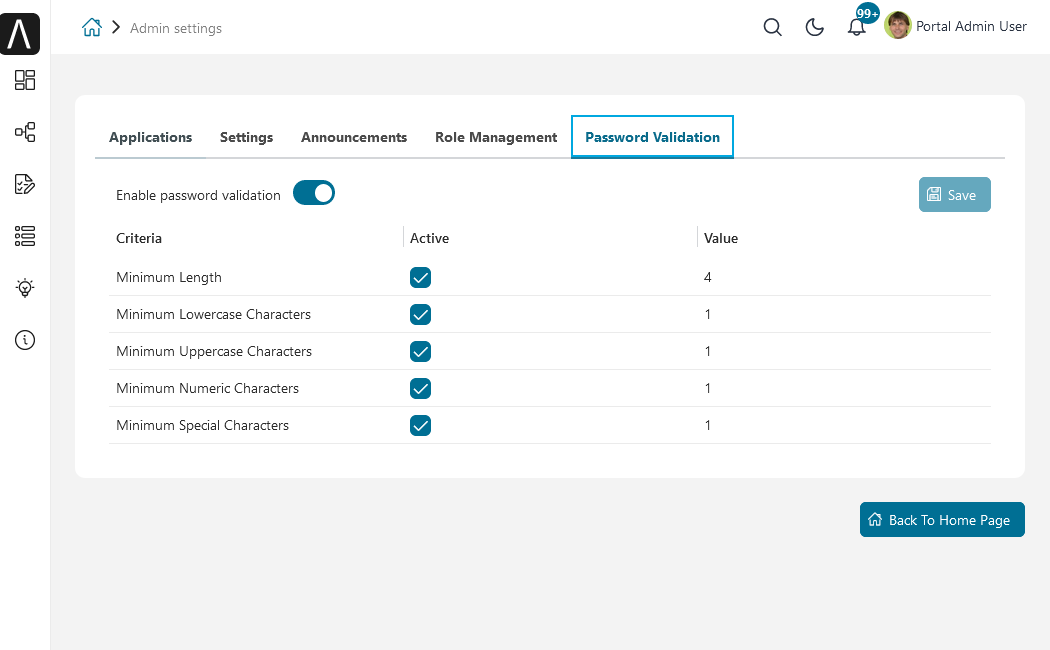This screenshot has height=650, width=1050.
Task: Switch to the Settings tab
Action: pyautogui.click(x=246, y=137)
